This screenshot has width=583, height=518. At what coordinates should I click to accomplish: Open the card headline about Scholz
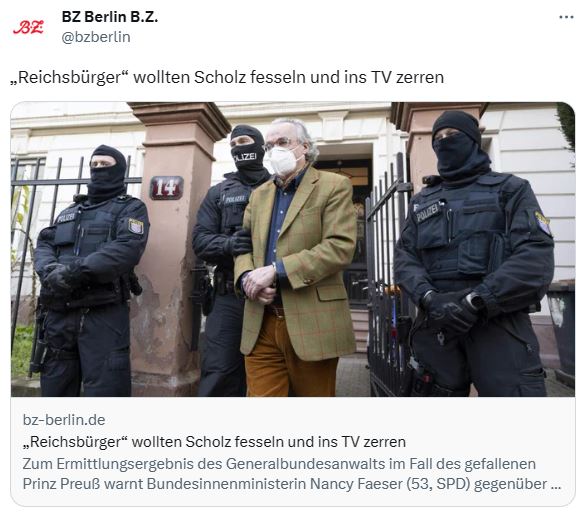(x=214, y=442)
